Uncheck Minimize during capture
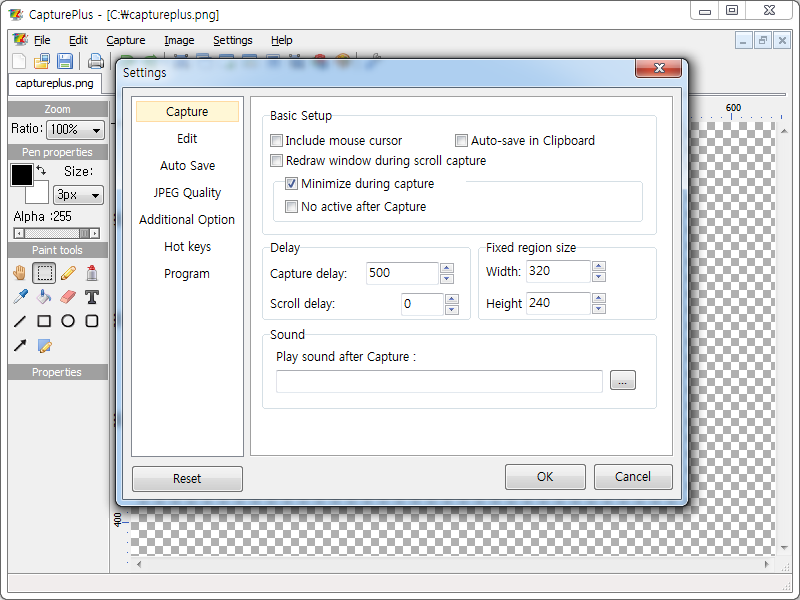The width and height of the screenshot is (800, 600). 291,183
